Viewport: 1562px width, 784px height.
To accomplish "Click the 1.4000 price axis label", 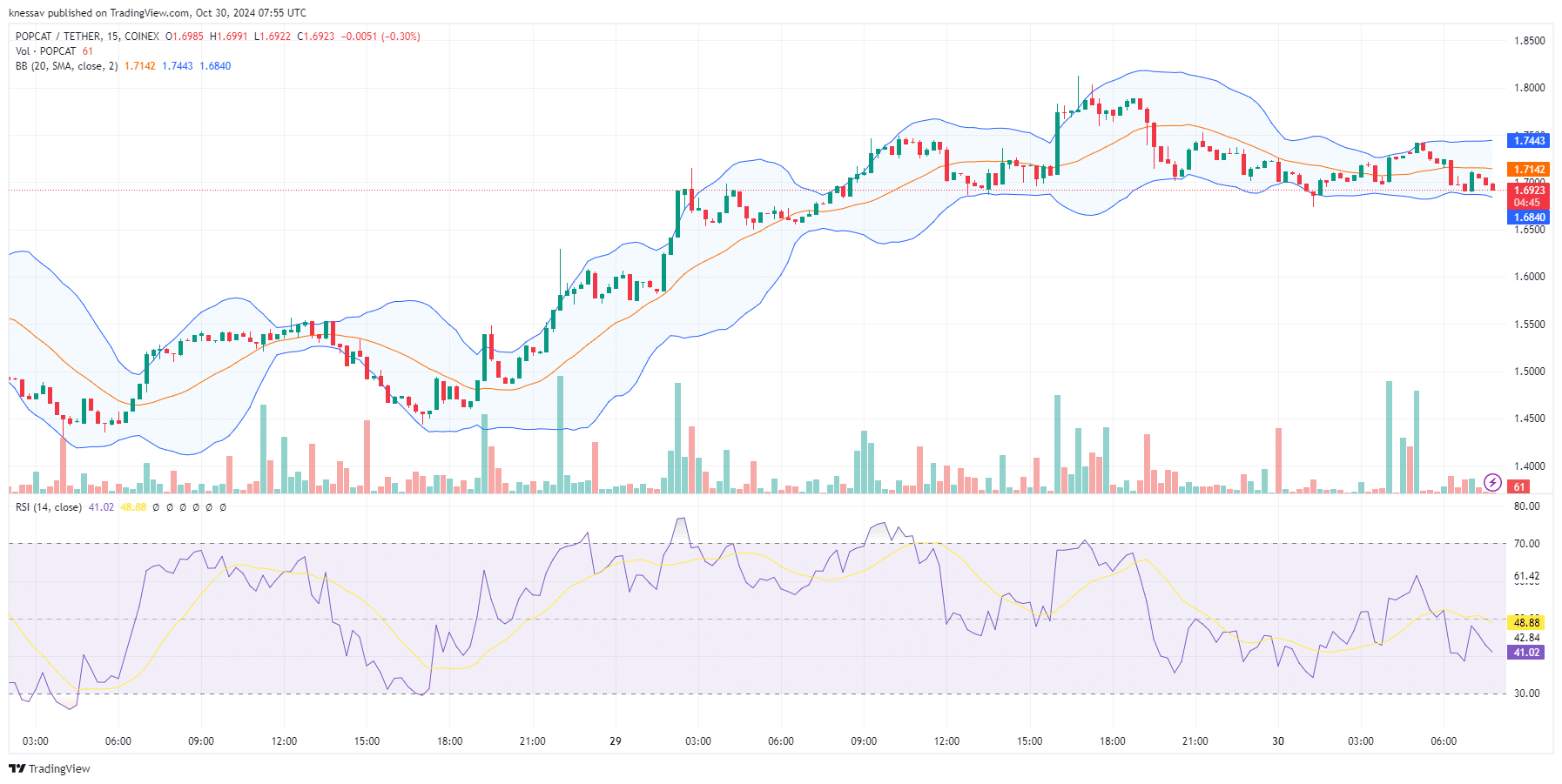I will pos(1530,466).
